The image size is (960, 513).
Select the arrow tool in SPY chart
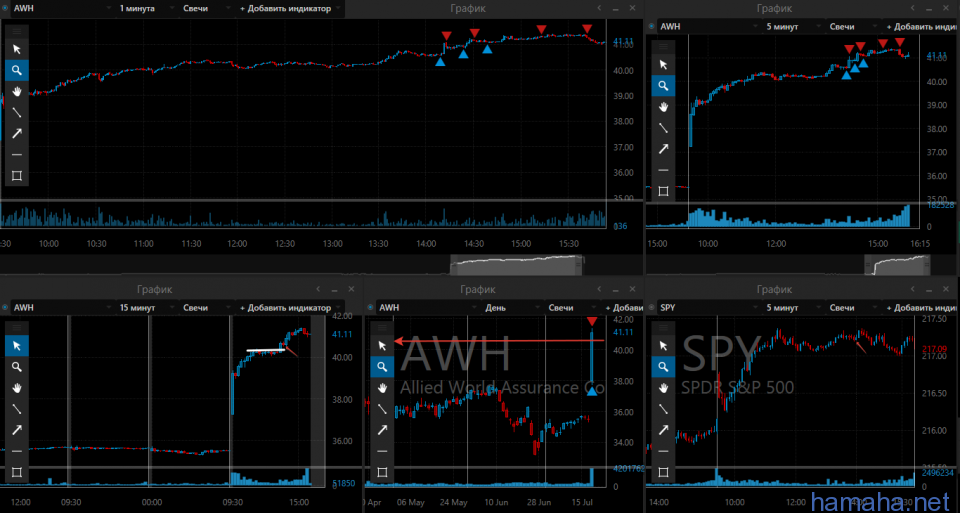[663, 430]
